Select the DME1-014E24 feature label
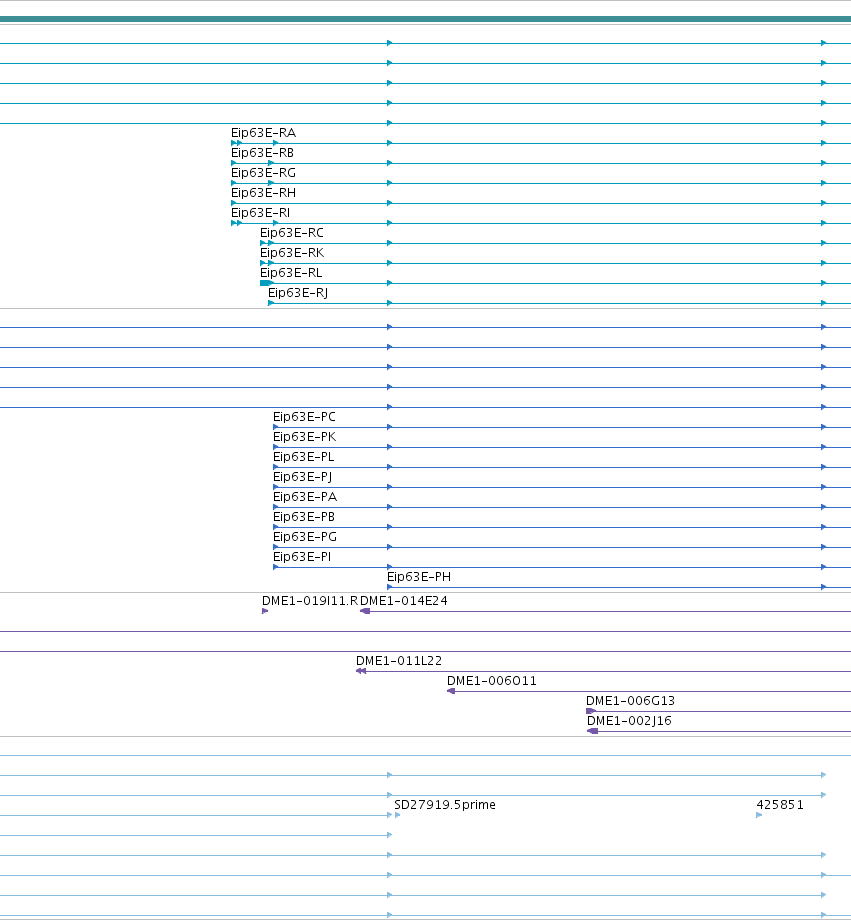Screen dimensions: 851x920 (404, 601)
